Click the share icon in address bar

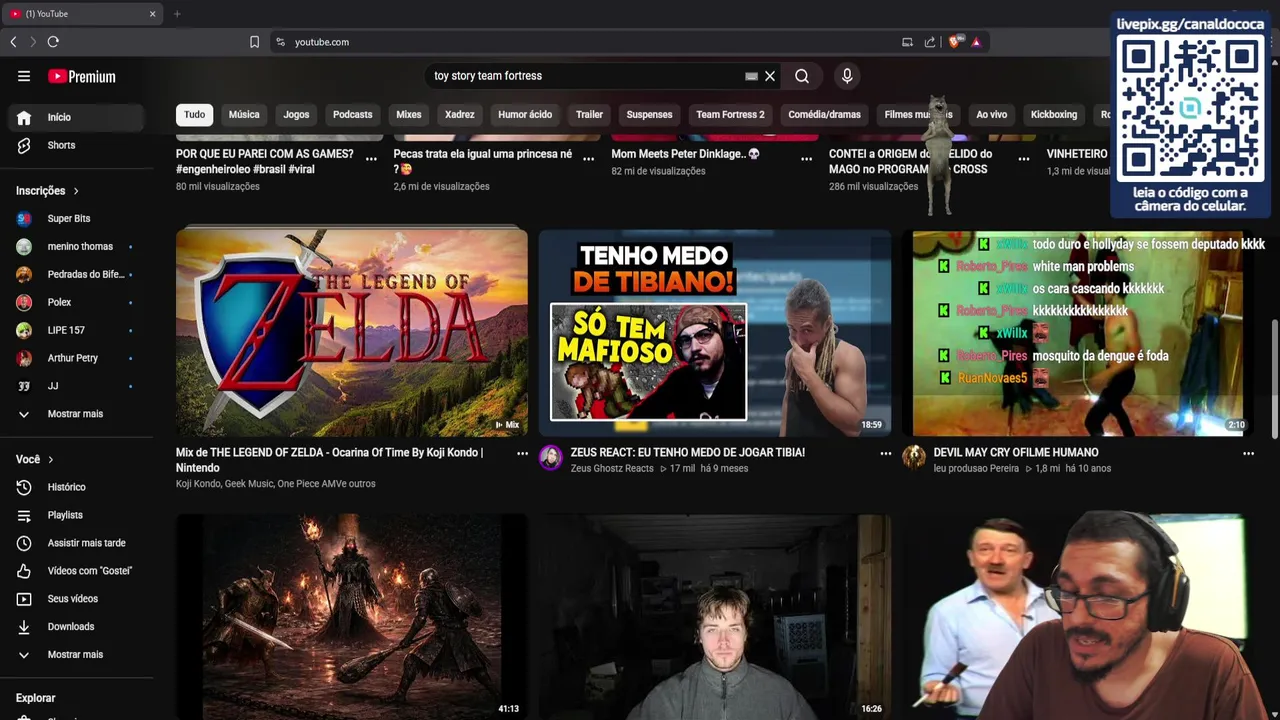click(x=930, y=42)
